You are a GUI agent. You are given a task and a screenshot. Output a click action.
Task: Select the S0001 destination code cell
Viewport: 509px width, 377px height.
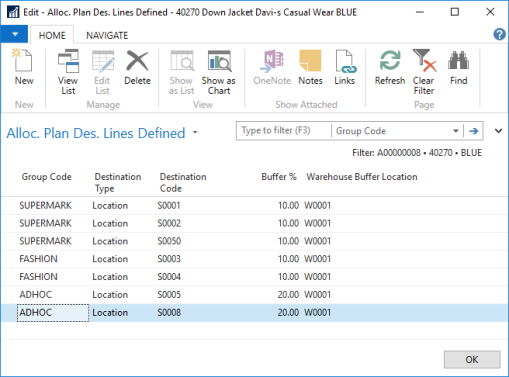point(169,205)
